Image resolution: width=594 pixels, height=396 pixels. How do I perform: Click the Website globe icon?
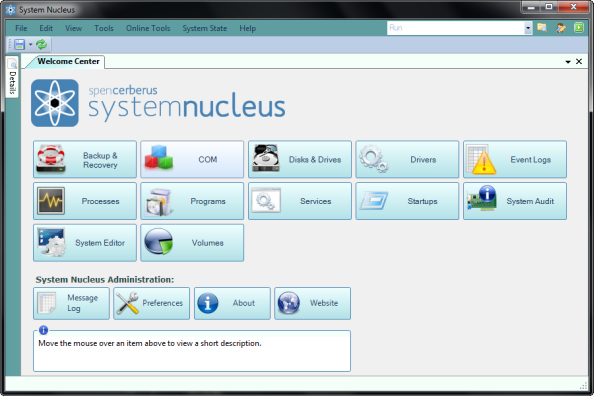pyautogui.click(x=288, y=303)
